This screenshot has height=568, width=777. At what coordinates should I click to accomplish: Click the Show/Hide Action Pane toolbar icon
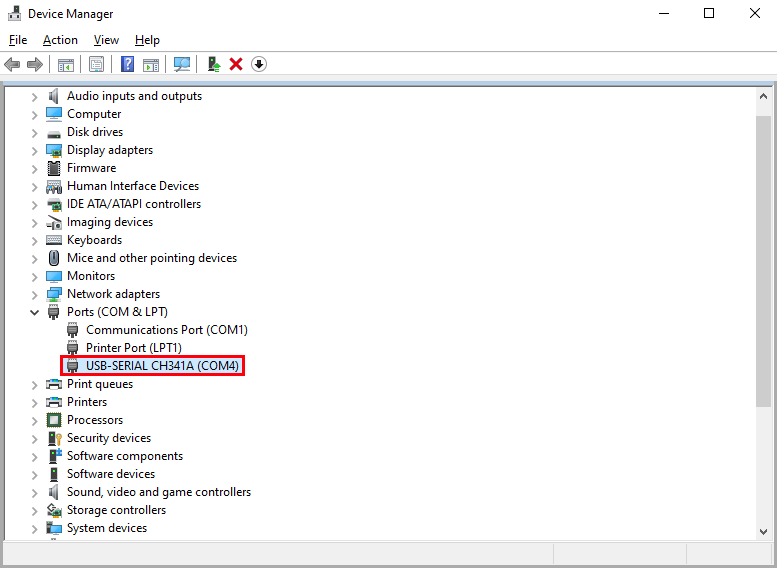pyautogui.click(x=151, y=64)
